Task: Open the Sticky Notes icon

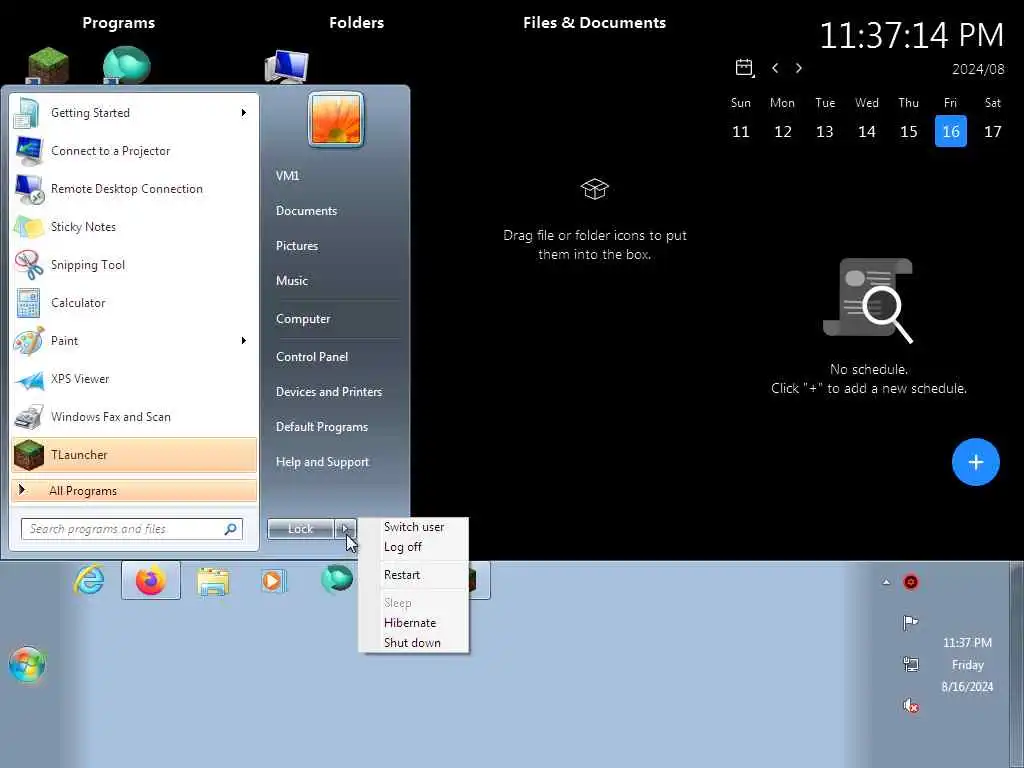Action: pyautogui.click(x=29, y=227)
